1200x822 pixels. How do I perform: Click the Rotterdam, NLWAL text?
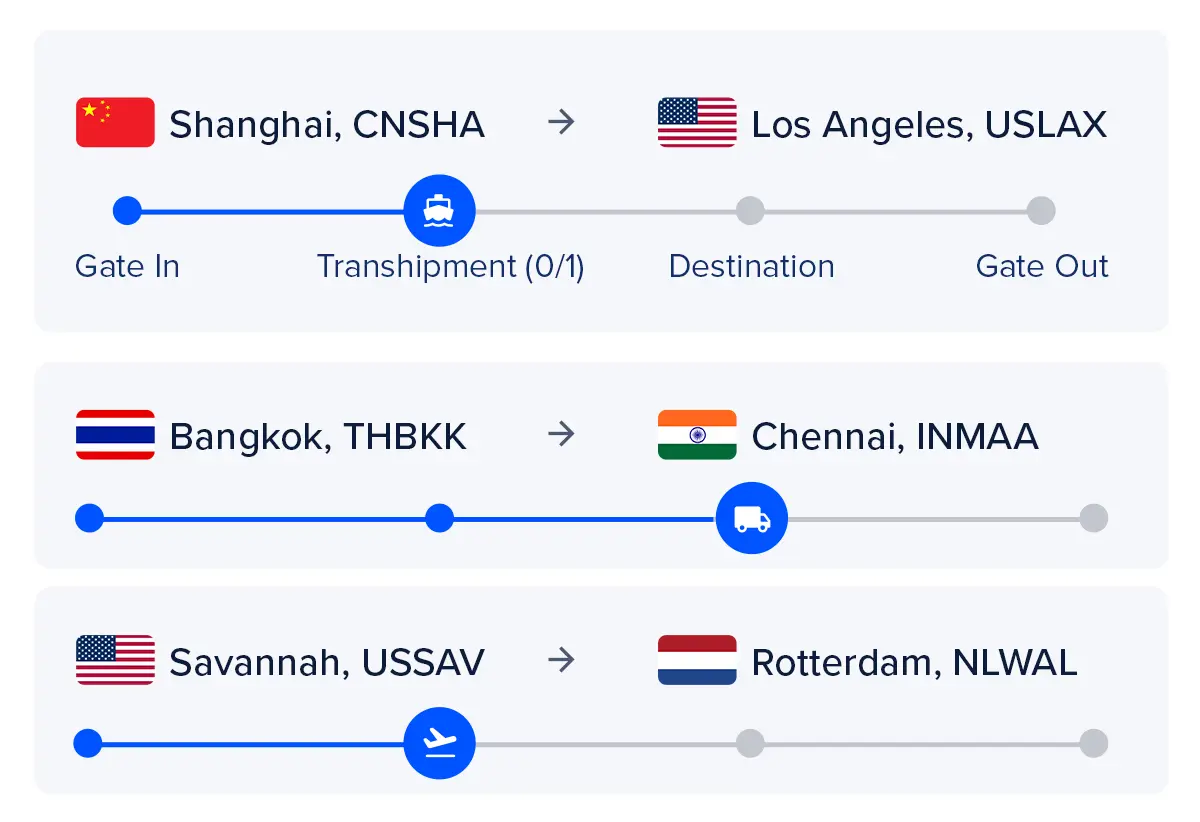tap(916, 660)
